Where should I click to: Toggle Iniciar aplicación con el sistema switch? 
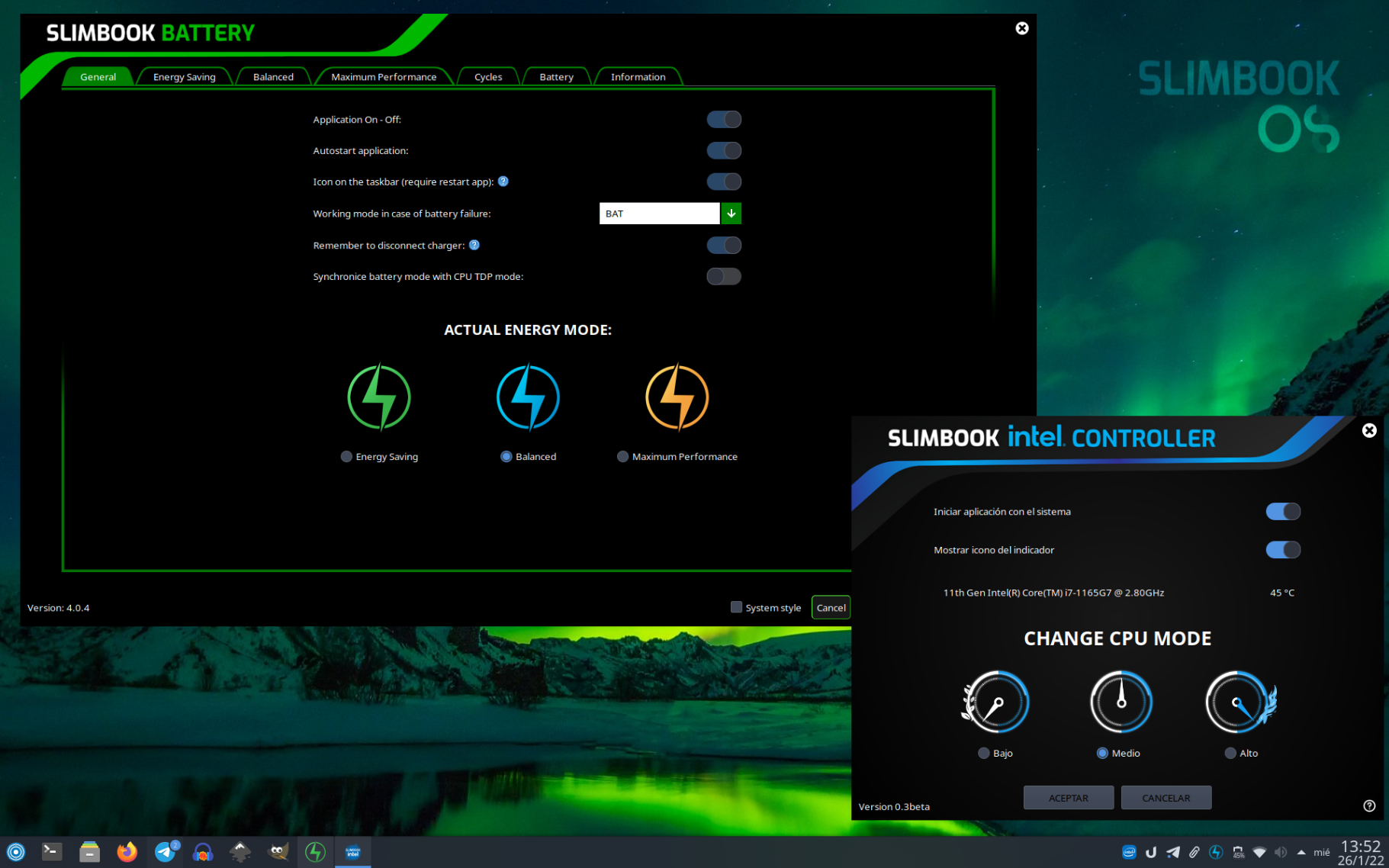click(x=1283, y=511)
